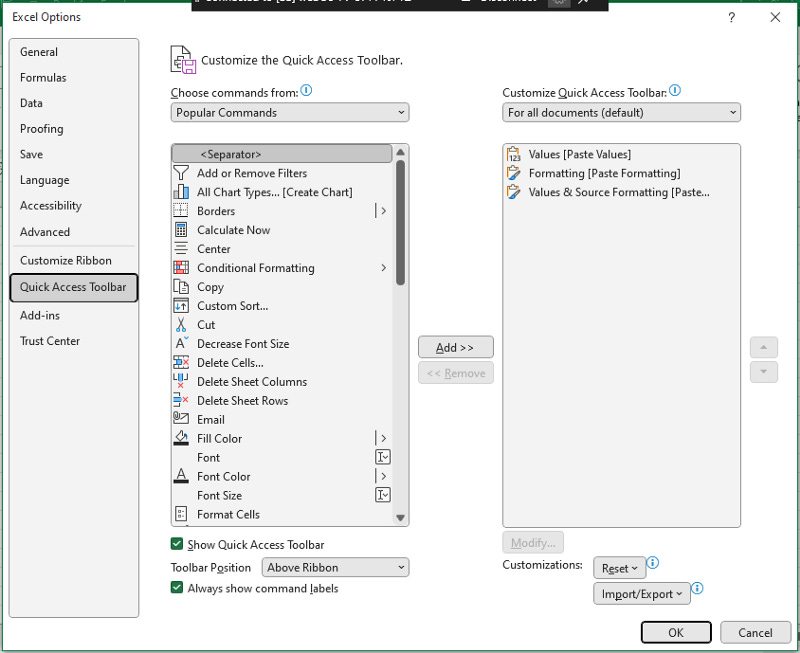Open the Advanced options category
This screenshot has width=800, height=653.
[73, 232]
